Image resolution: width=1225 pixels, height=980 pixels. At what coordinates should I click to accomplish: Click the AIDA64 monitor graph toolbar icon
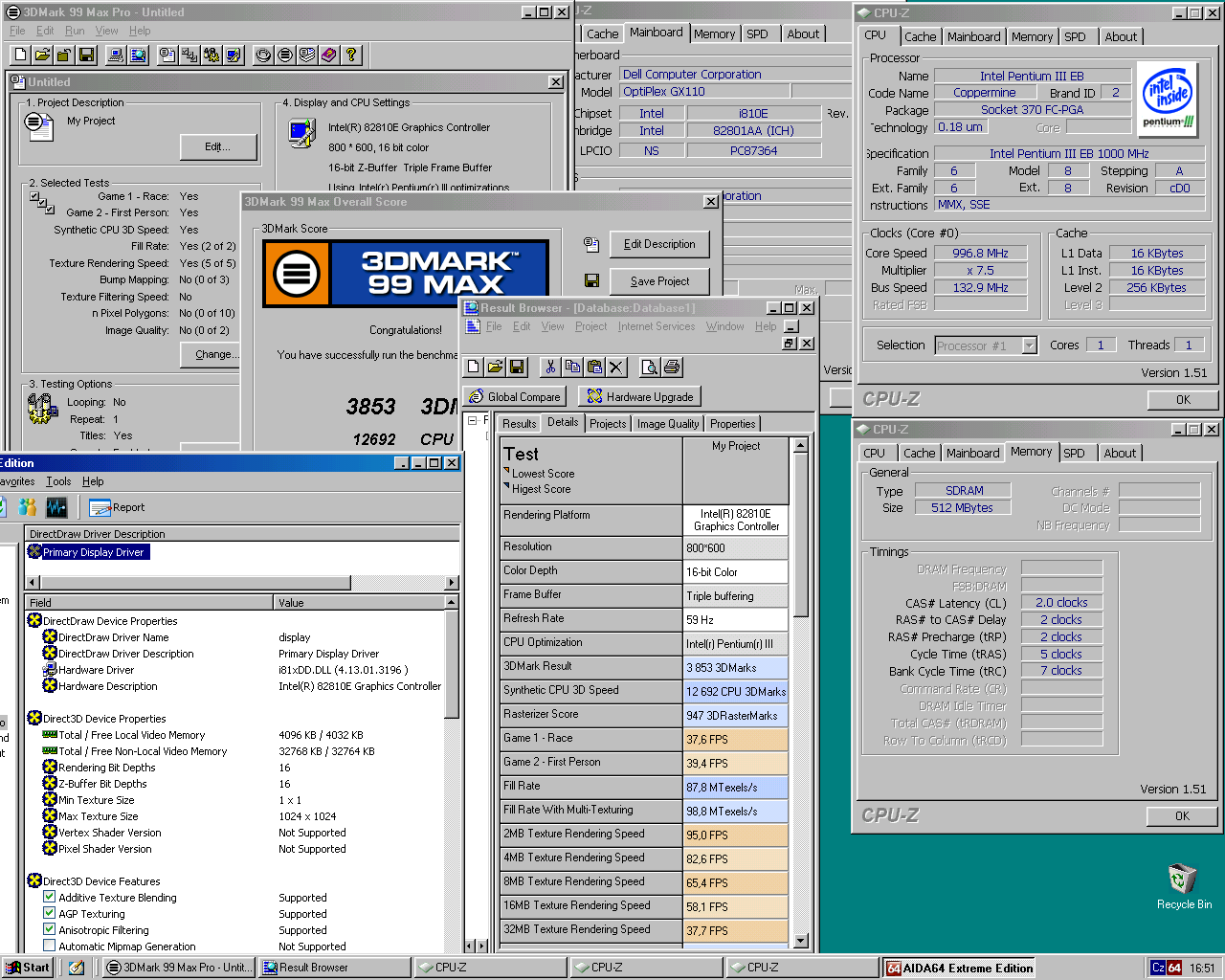56,507
